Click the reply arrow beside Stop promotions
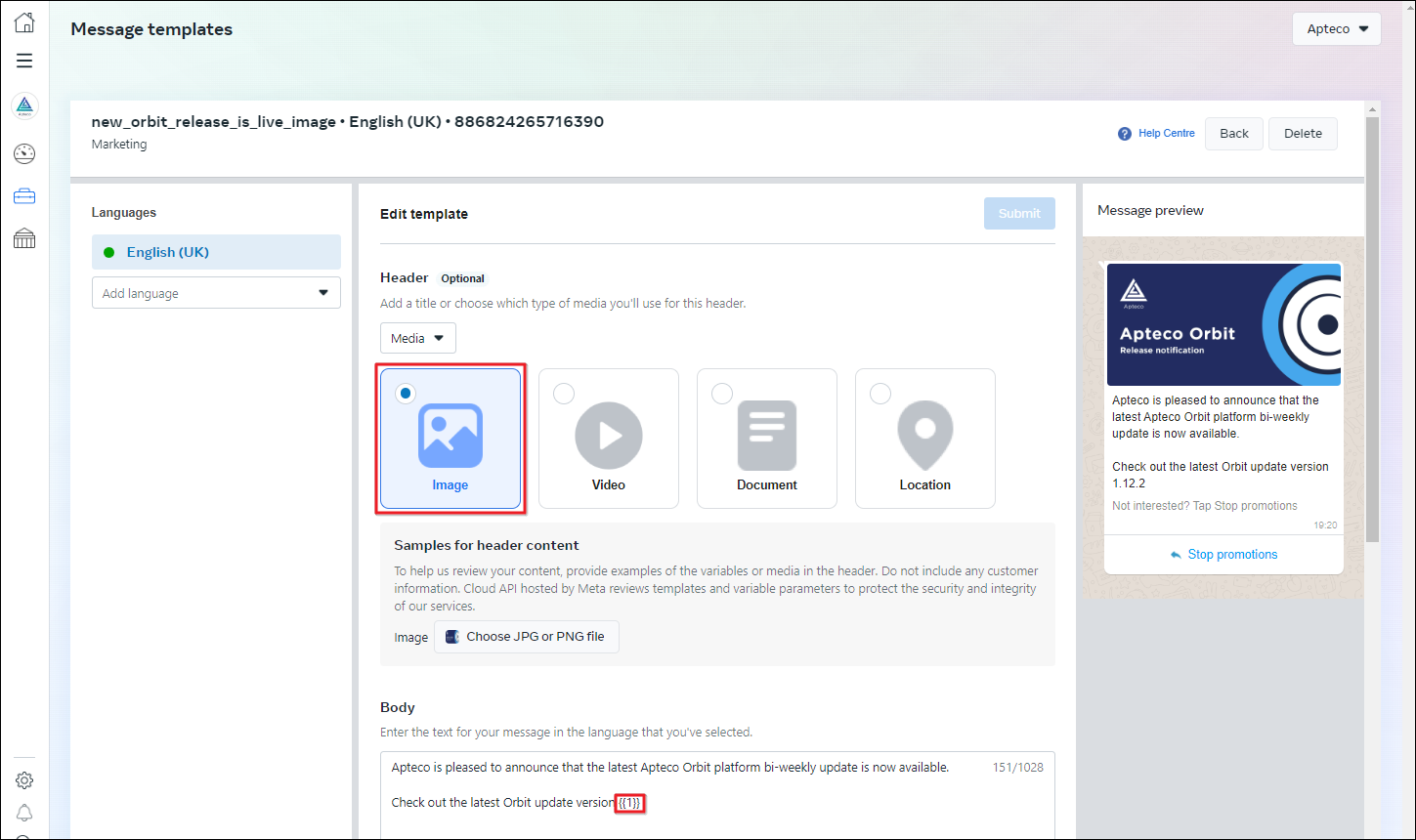The width and height of the screenshot is (1416, 840). [1176, 555]
